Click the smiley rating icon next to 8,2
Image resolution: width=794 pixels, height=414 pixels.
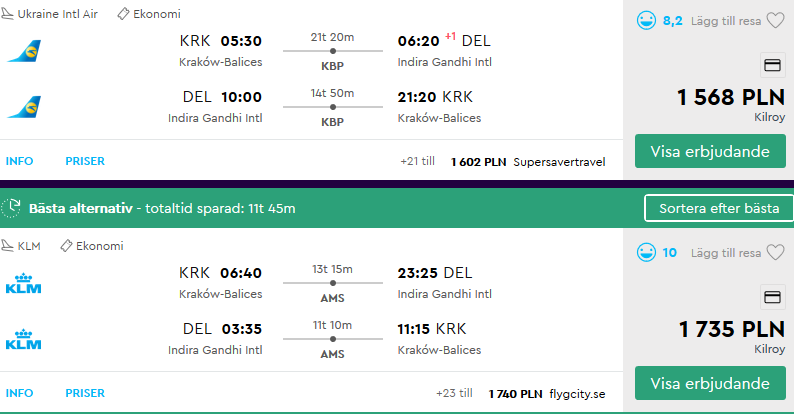(x=646, y=21)
